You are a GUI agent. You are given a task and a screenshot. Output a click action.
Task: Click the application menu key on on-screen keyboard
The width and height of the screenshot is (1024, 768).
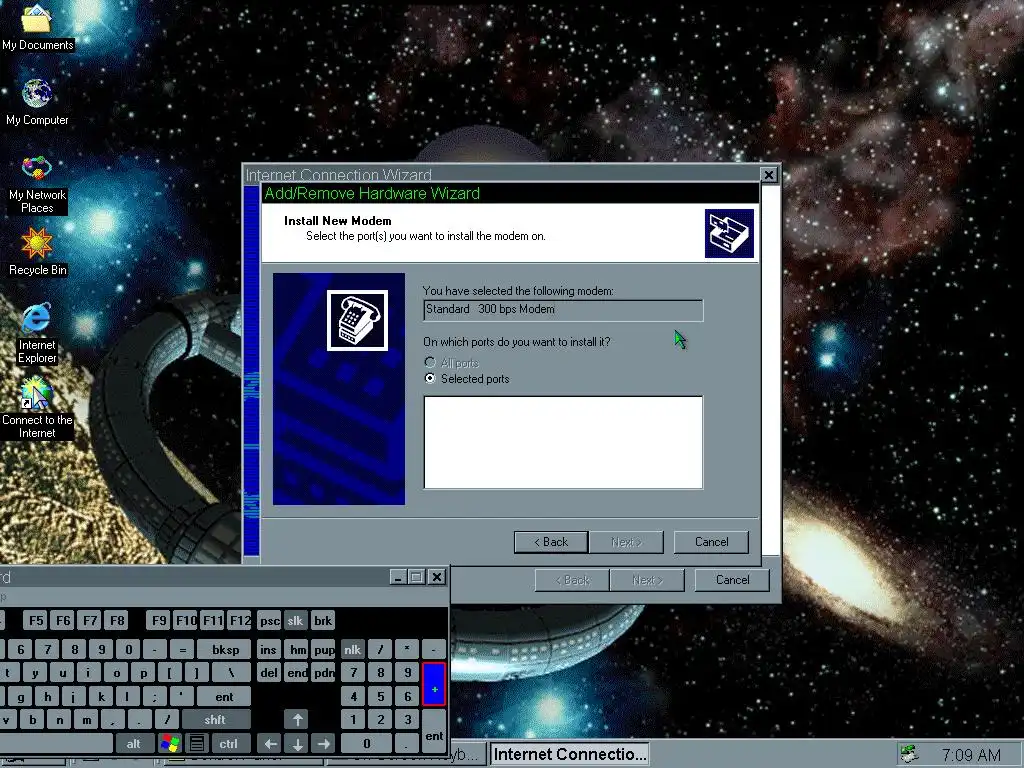[x=197, y=743]
